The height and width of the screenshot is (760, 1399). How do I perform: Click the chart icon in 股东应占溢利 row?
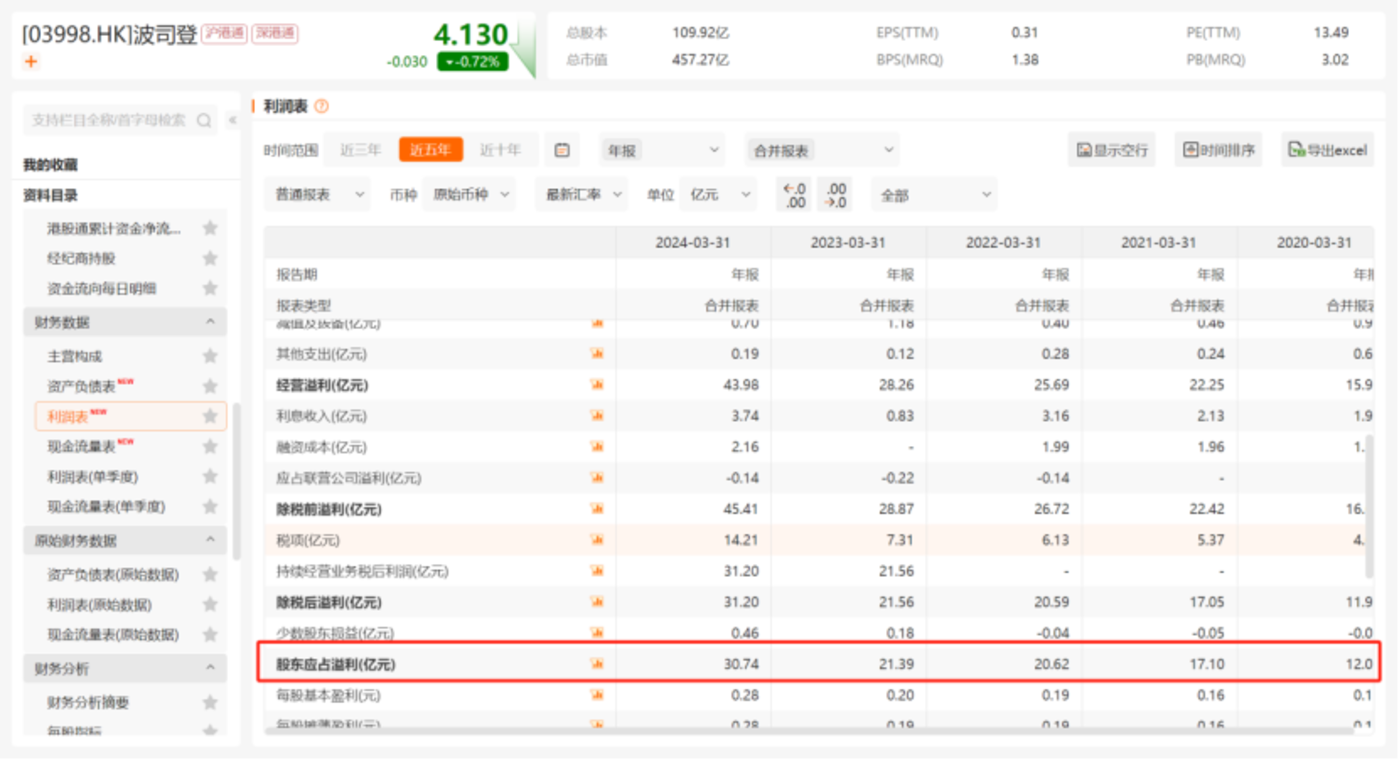coord(598,663)
